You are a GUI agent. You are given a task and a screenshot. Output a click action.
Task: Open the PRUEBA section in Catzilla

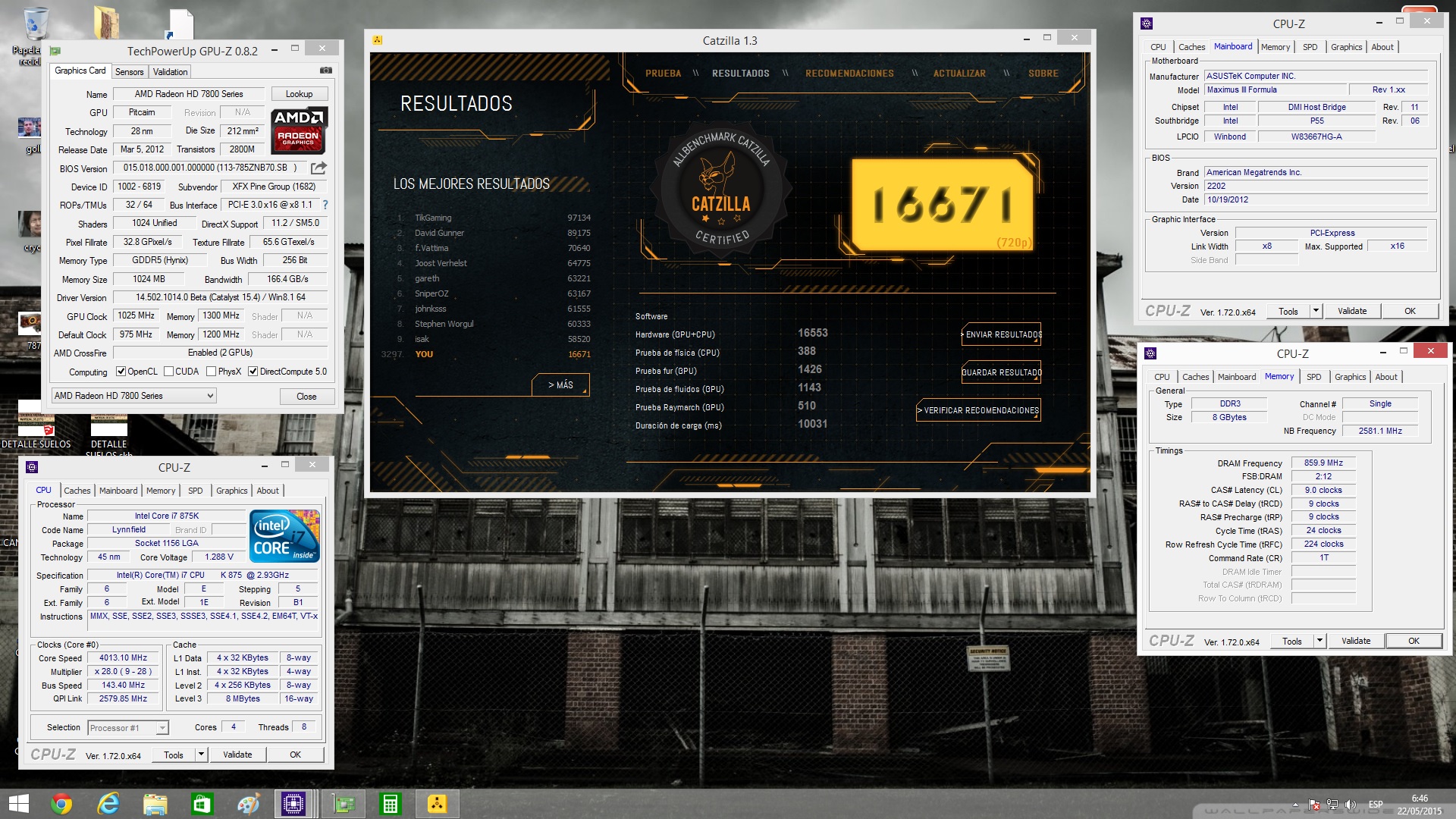(x=664, y=74)
